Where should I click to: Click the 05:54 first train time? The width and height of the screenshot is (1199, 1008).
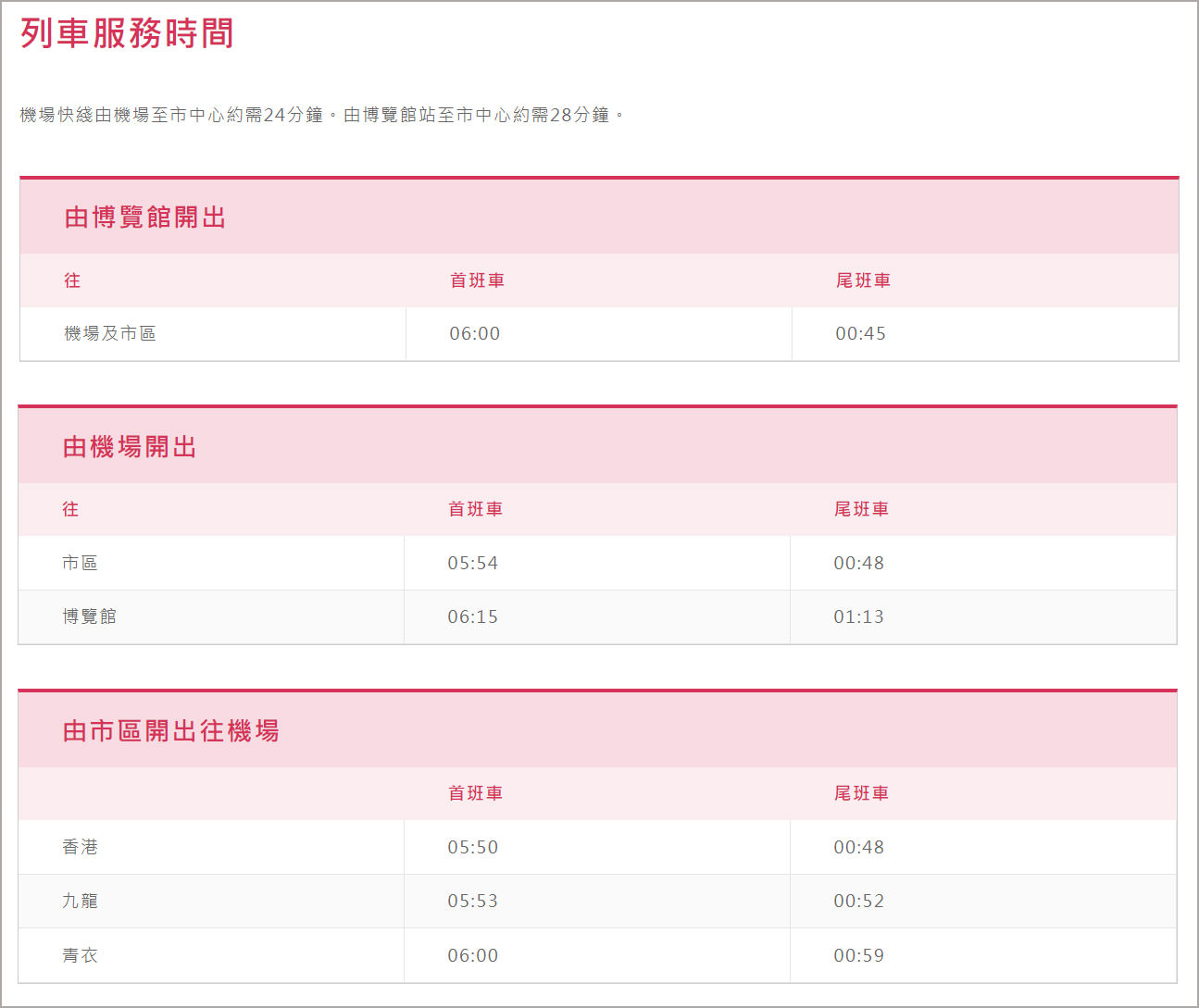tap(472, 563)
